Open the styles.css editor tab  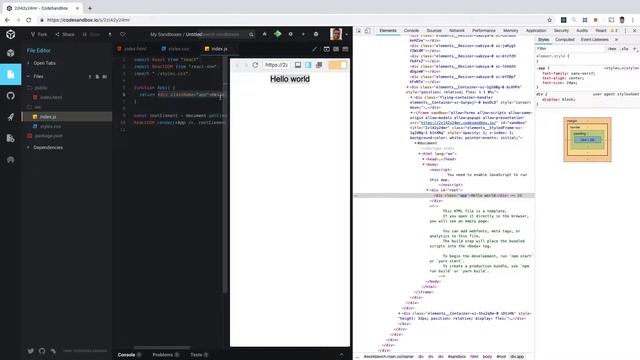[176, 49]
